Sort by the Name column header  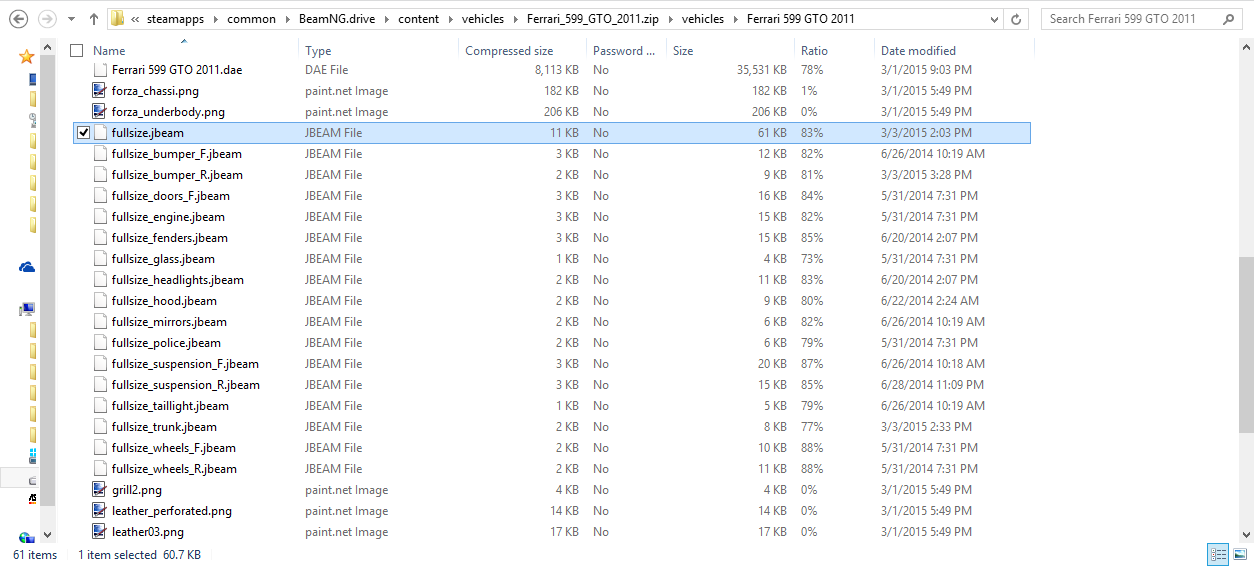coord(109,51)
